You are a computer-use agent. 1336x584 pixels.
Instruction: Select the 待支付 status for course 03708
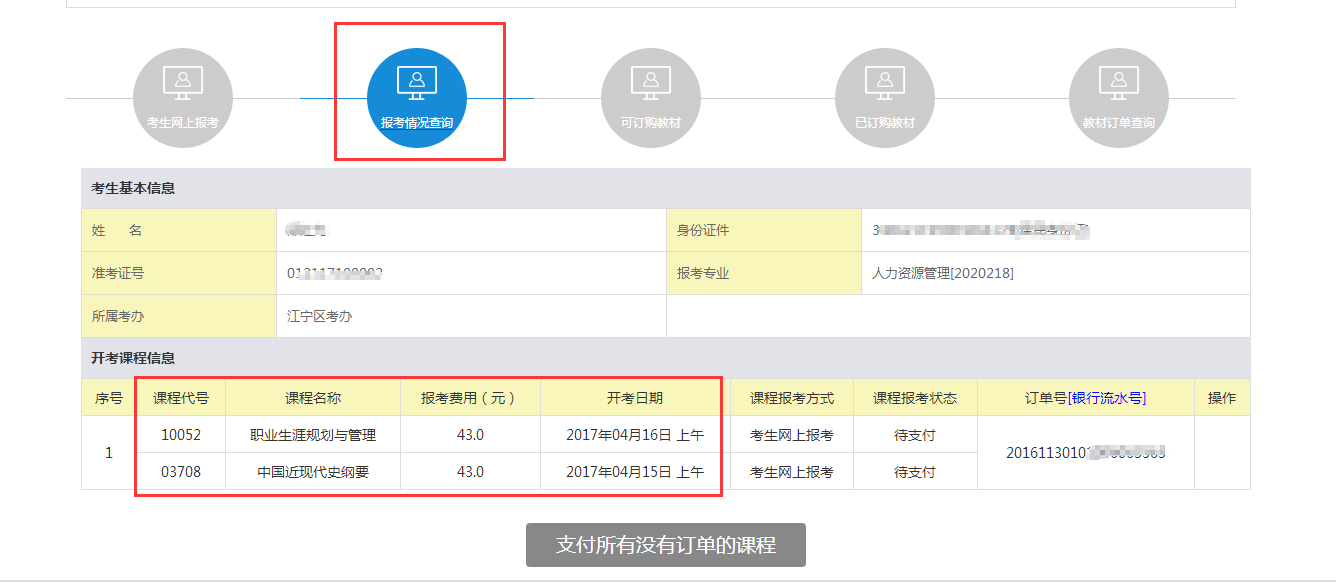point(915,472)
